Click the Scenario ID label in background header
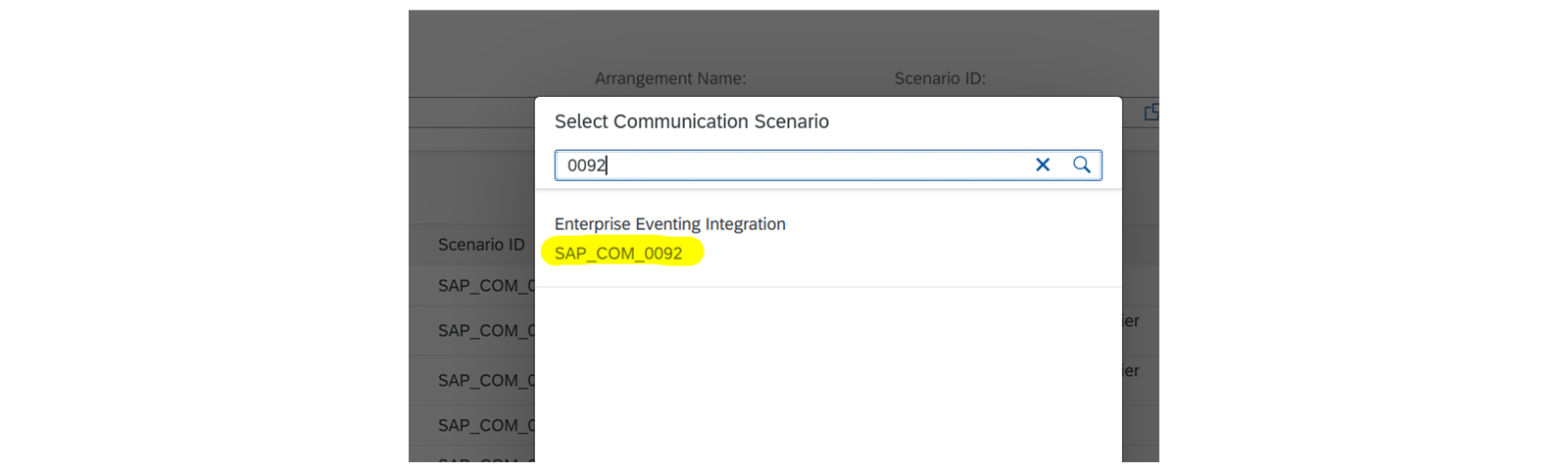 tap(940, 78)
